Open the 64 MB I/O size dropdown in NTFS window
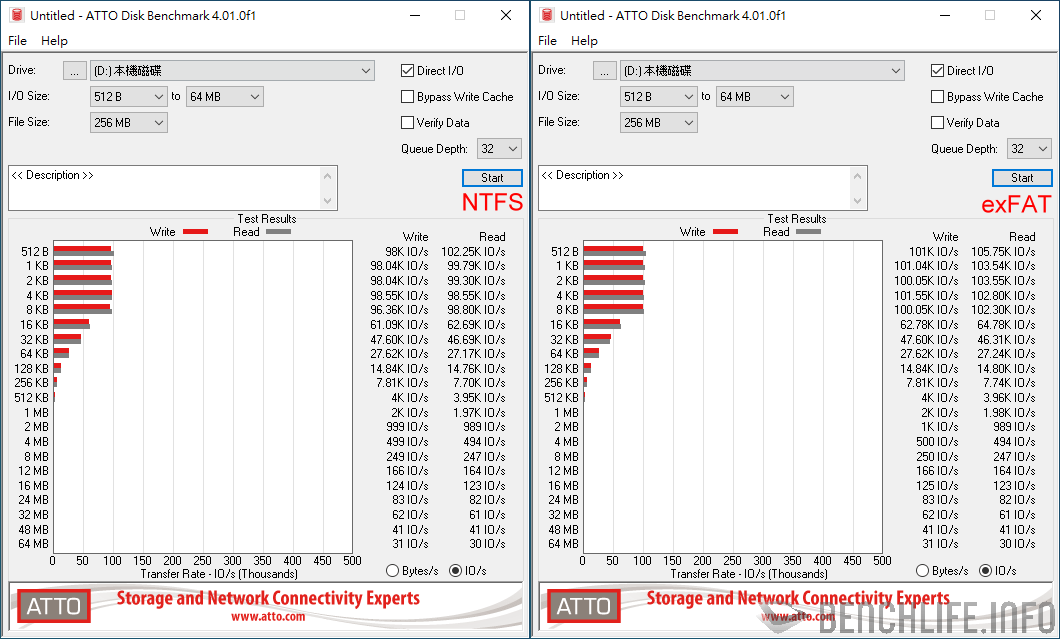Screen dimensions: 1060x639 pyautogui.click(x=224, y=97)
